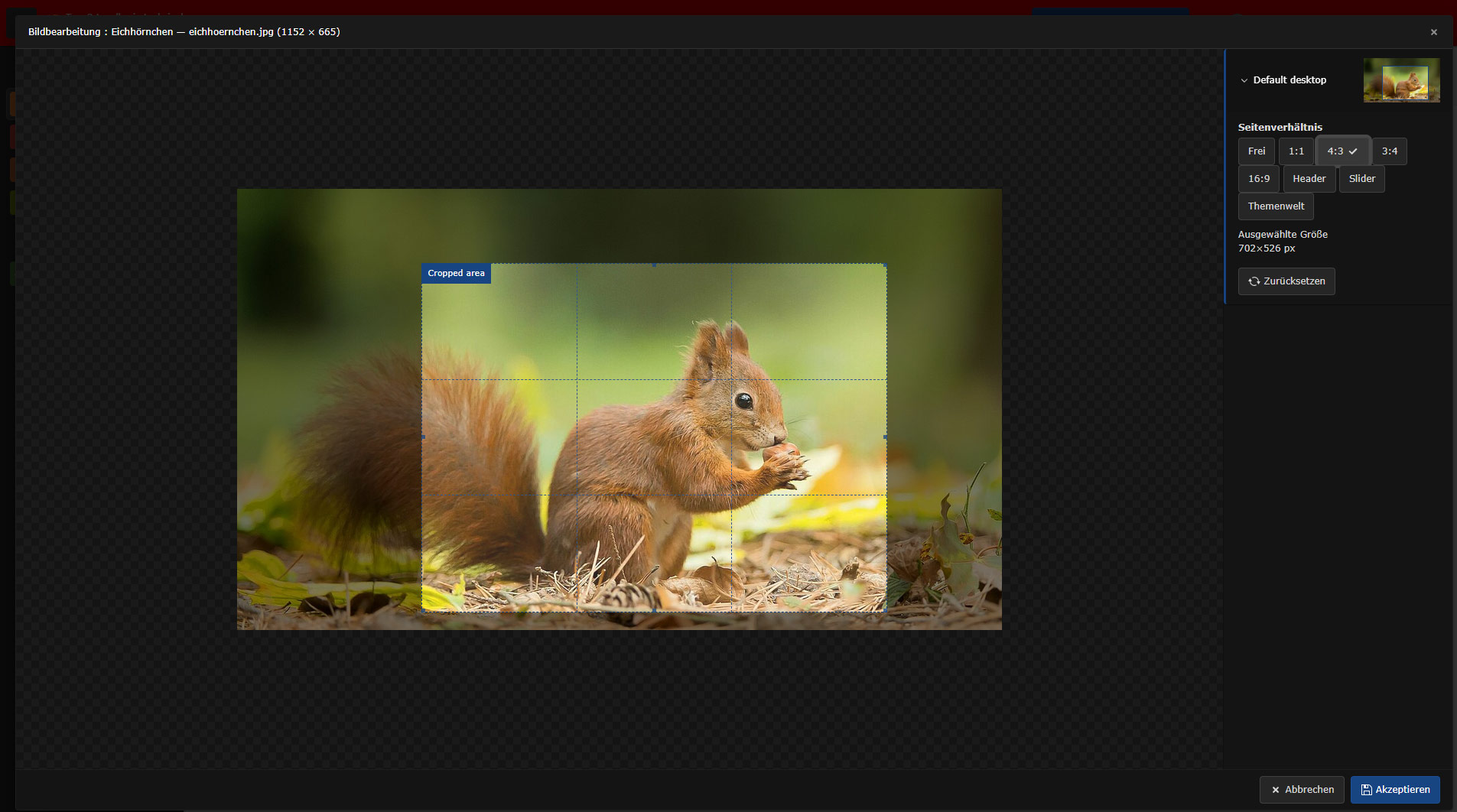Click the X icon on Abbrechen
This screenshot has height=812, width=1457.
[1275, 790]
